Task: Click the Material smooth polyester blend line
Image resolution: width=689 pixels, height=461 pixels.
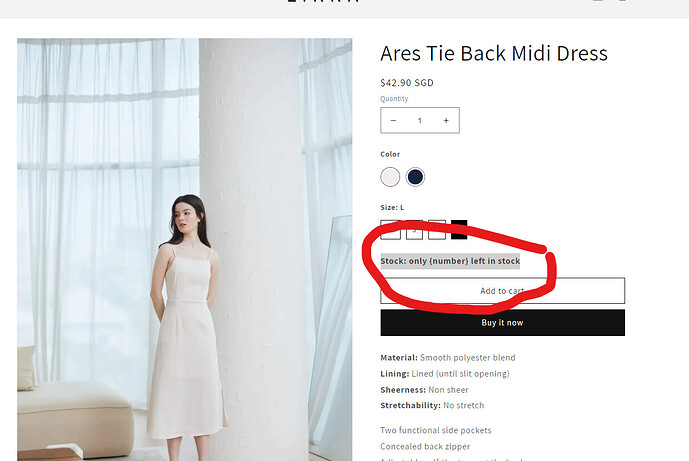Action: (448, 358)
